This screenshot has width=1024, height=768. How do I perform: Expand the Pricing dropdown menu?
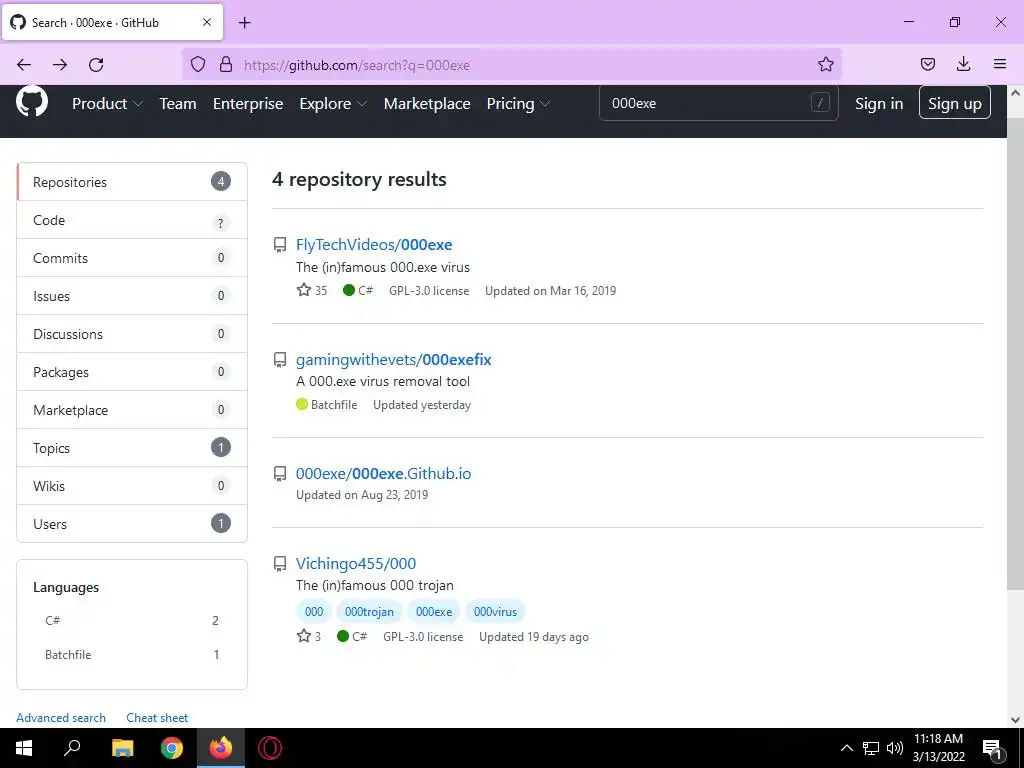(x=518, y=103)
